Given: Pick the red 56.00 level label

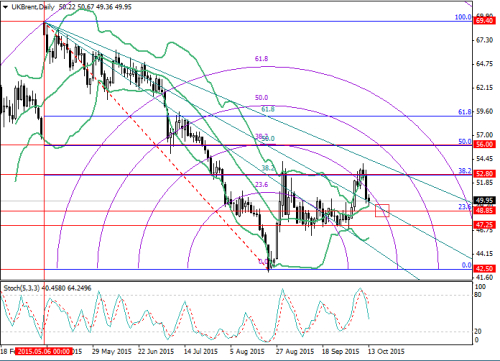Looking at the screenshot, I should tap(484, 144).
